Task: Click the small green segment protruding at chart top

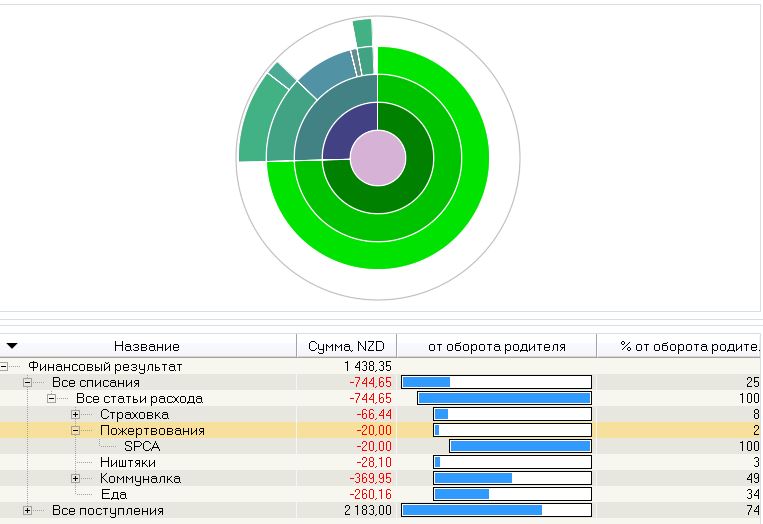Action: 362,32
